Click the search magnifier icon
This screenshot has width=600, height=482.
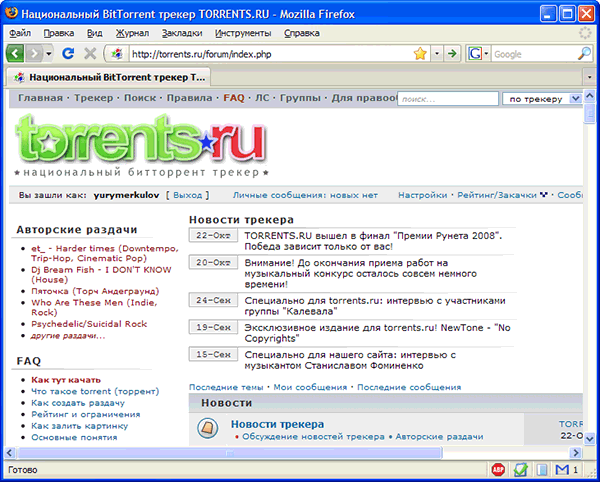pos(584,54)
